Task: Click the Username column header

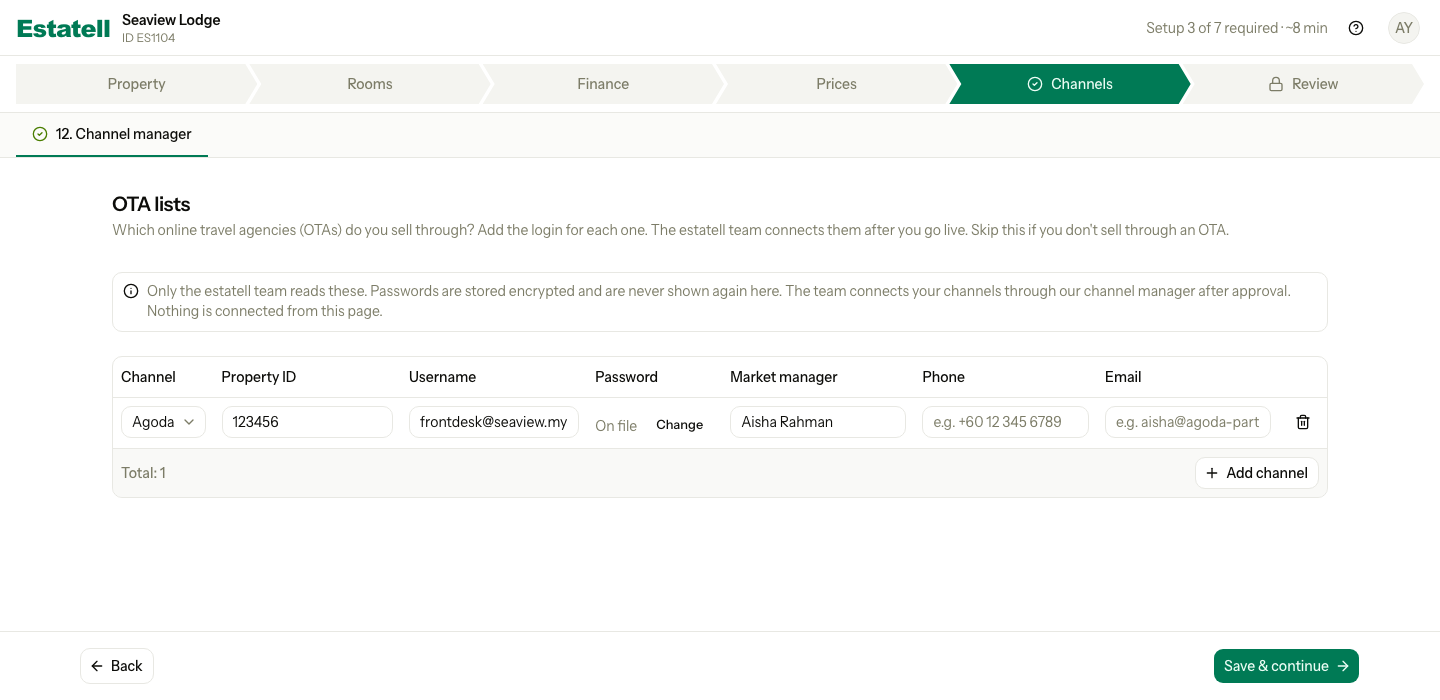Action: [x=442, y=377]
